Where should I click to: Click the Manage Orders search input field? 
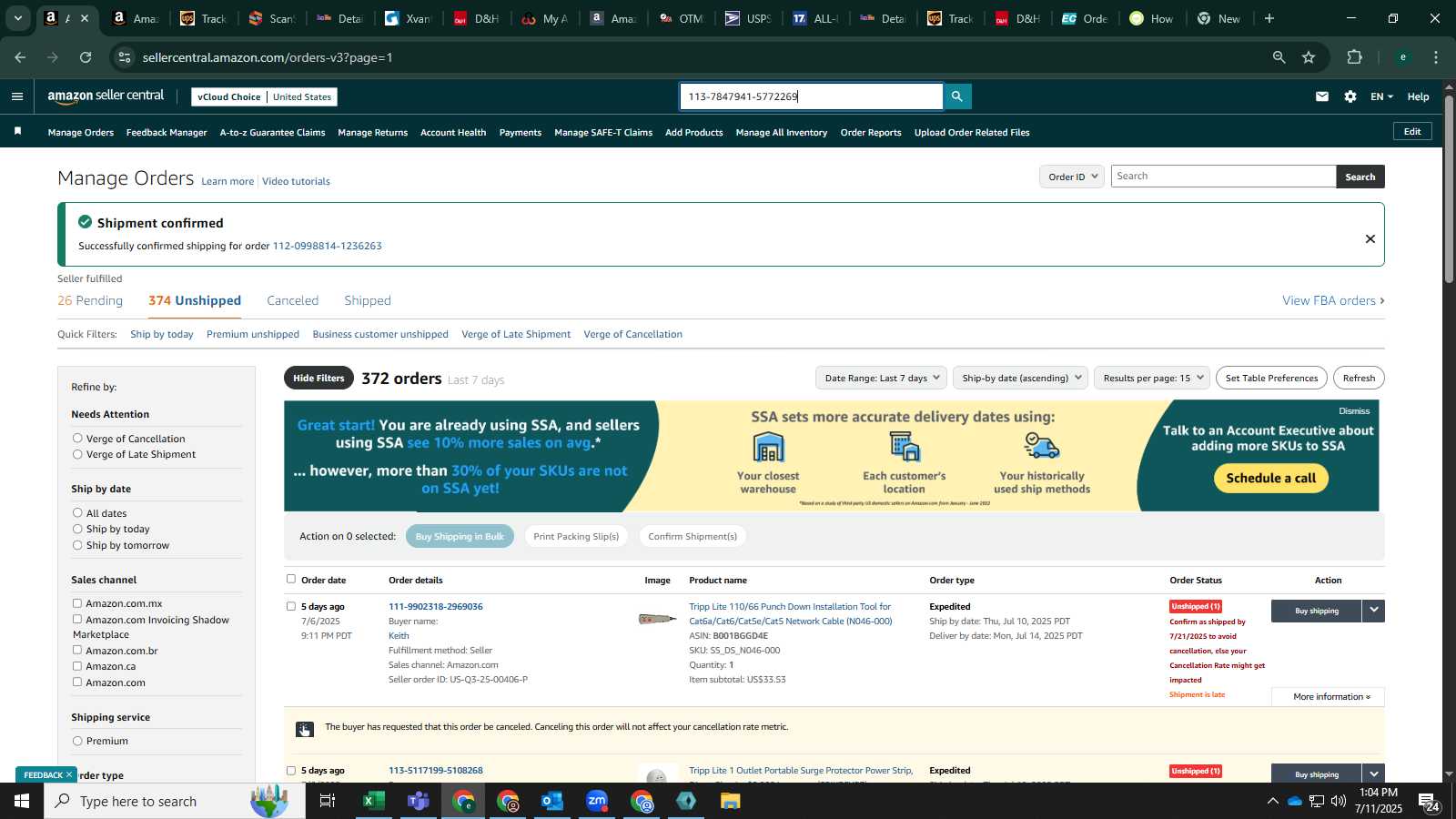click(x=1223, y=177)
